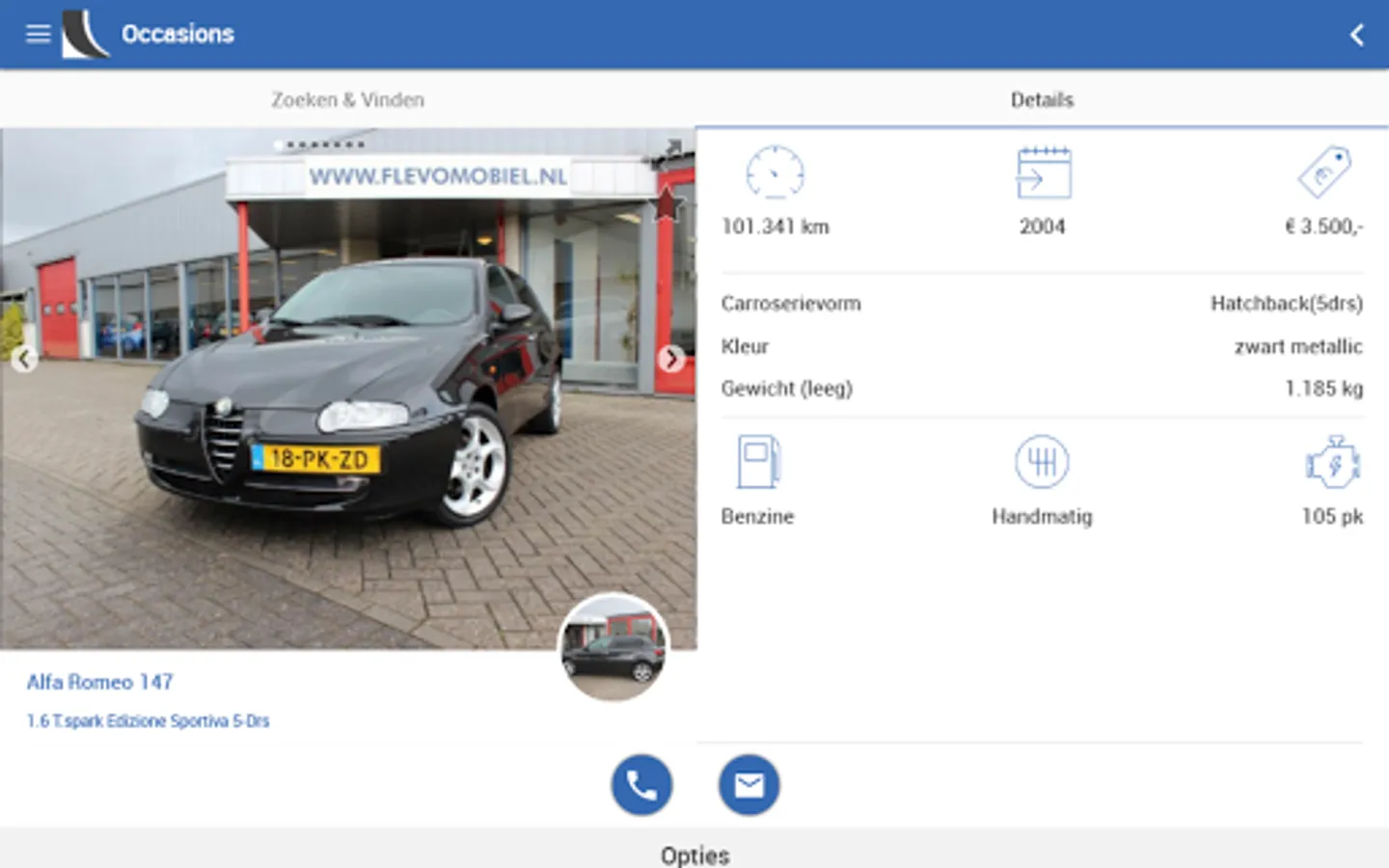1389x868 pixels.
Task: Click the main car photo
Action: [x=347, y=389]
